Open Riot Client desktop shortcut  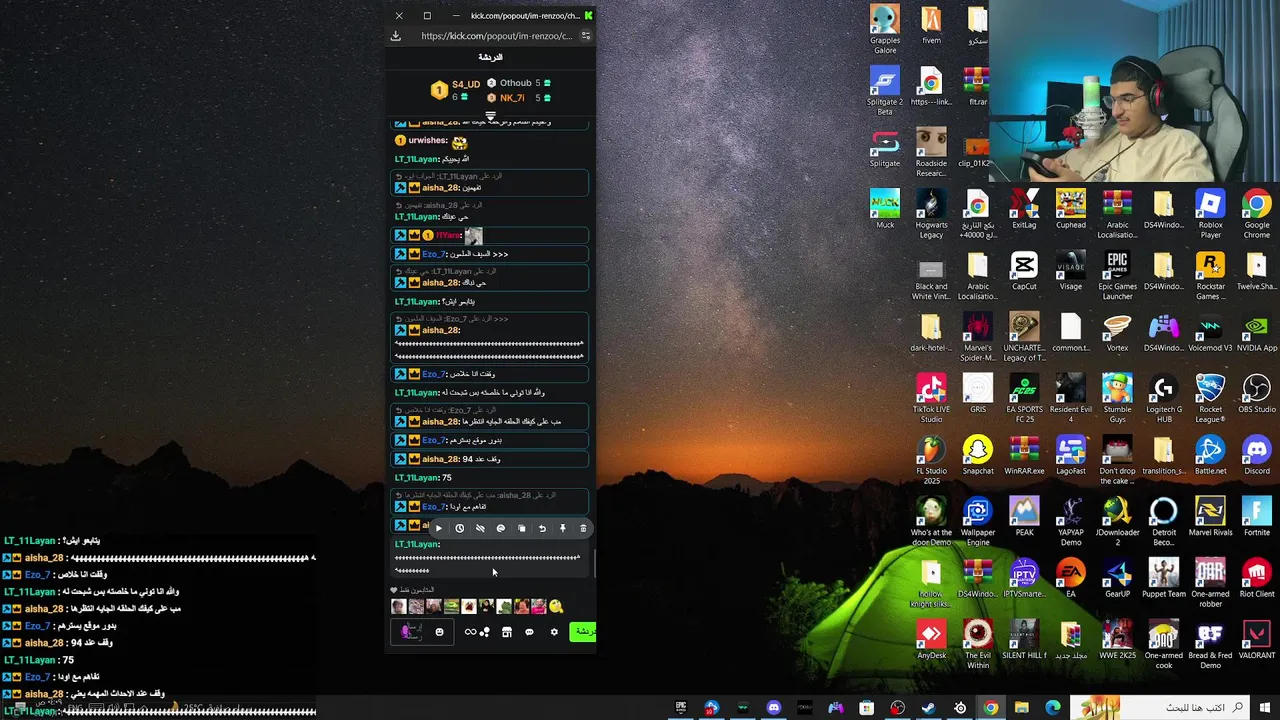1257,578
